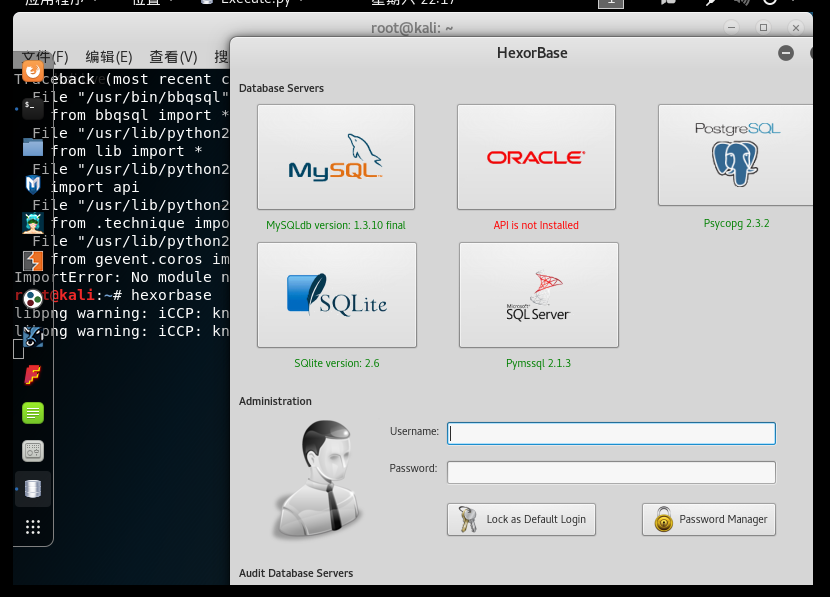The image size is (830, 597).
Task: Click the 'Password:' label
Action: (413, 468)
